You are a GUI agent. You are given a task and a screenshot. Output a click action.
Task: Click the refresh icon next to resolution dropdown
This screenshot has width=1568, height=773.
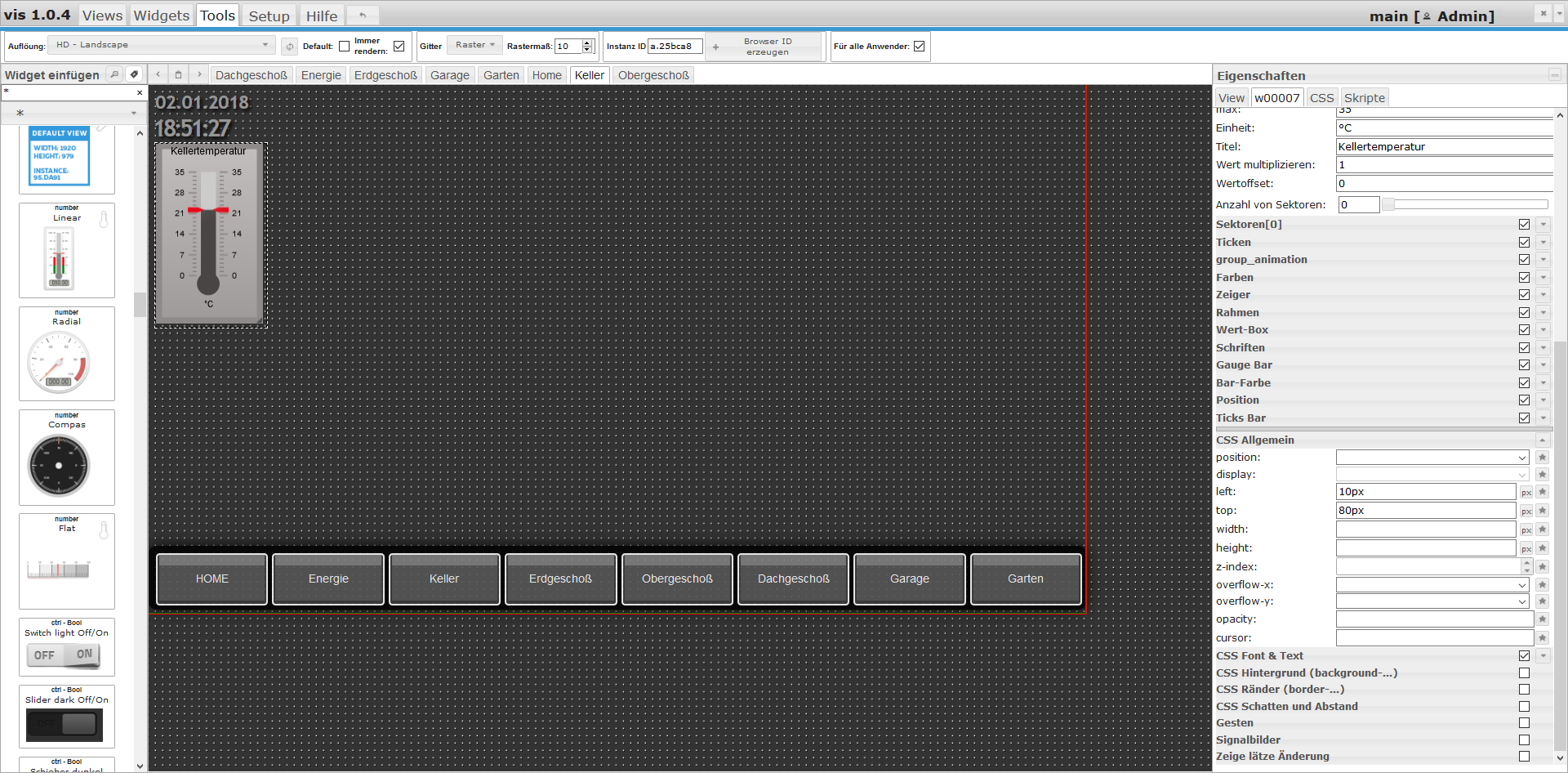289,47
